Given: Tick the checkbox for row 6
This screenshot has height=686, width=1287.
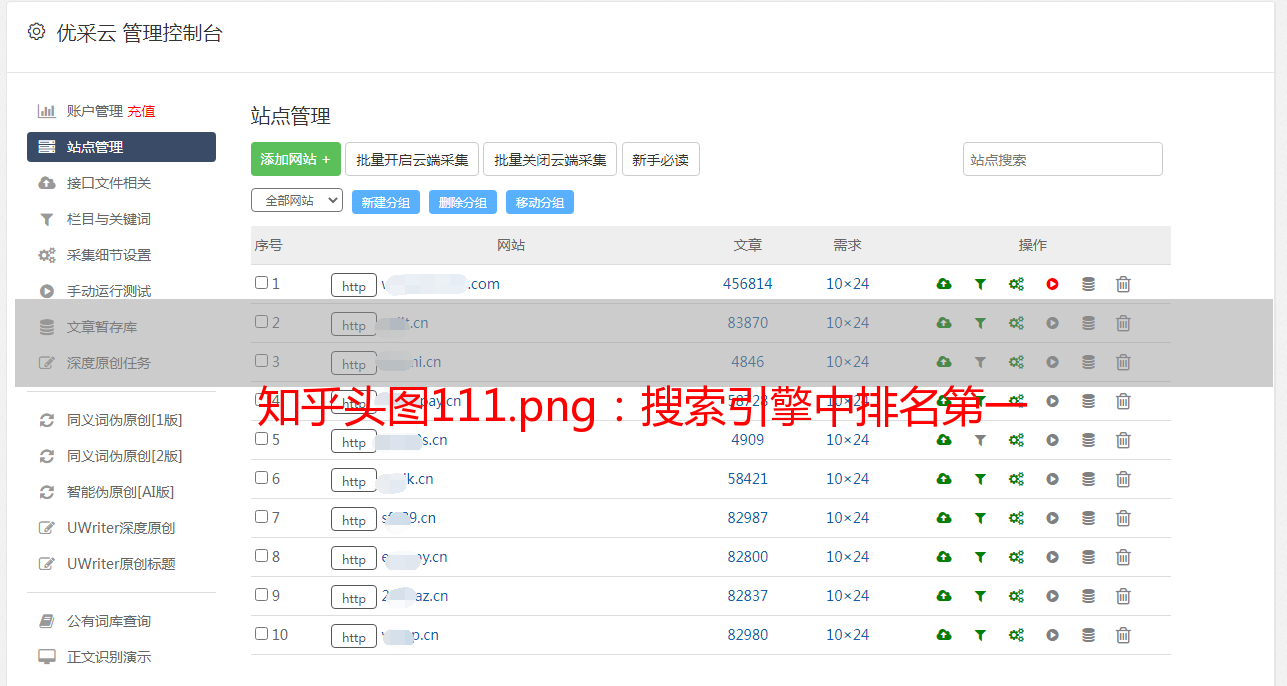Looking at the screenshot, I should coord(261,478).
